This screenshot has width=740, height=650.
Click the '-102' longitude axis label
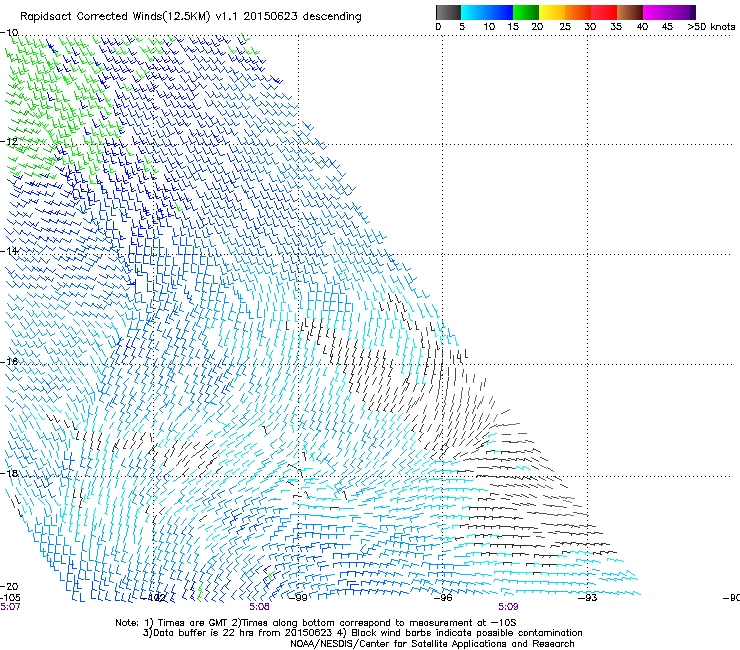(x=154, y=598)
